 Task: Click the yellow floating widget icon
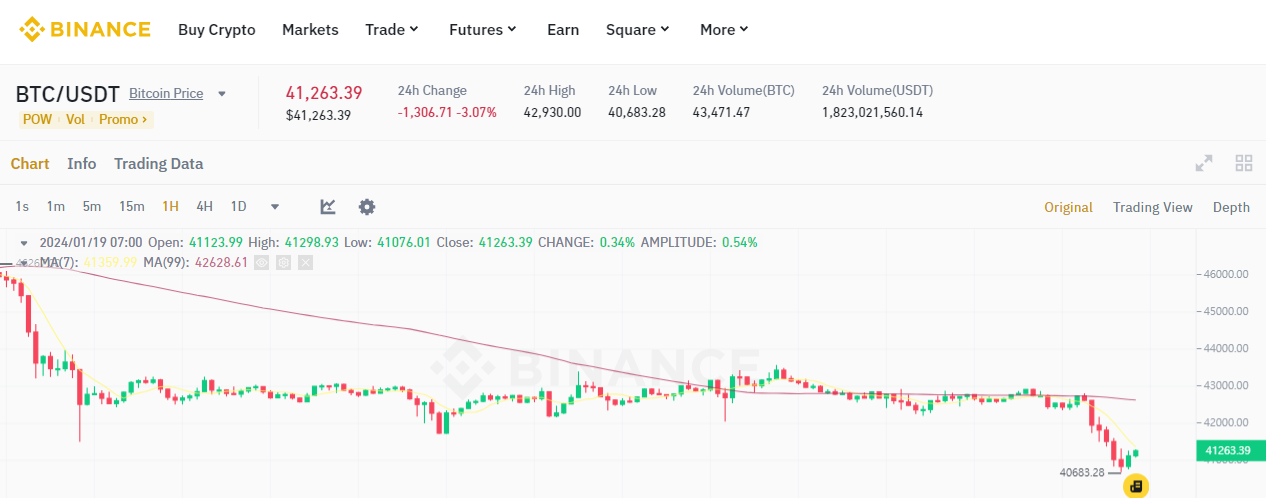[x=1136, y=486]
